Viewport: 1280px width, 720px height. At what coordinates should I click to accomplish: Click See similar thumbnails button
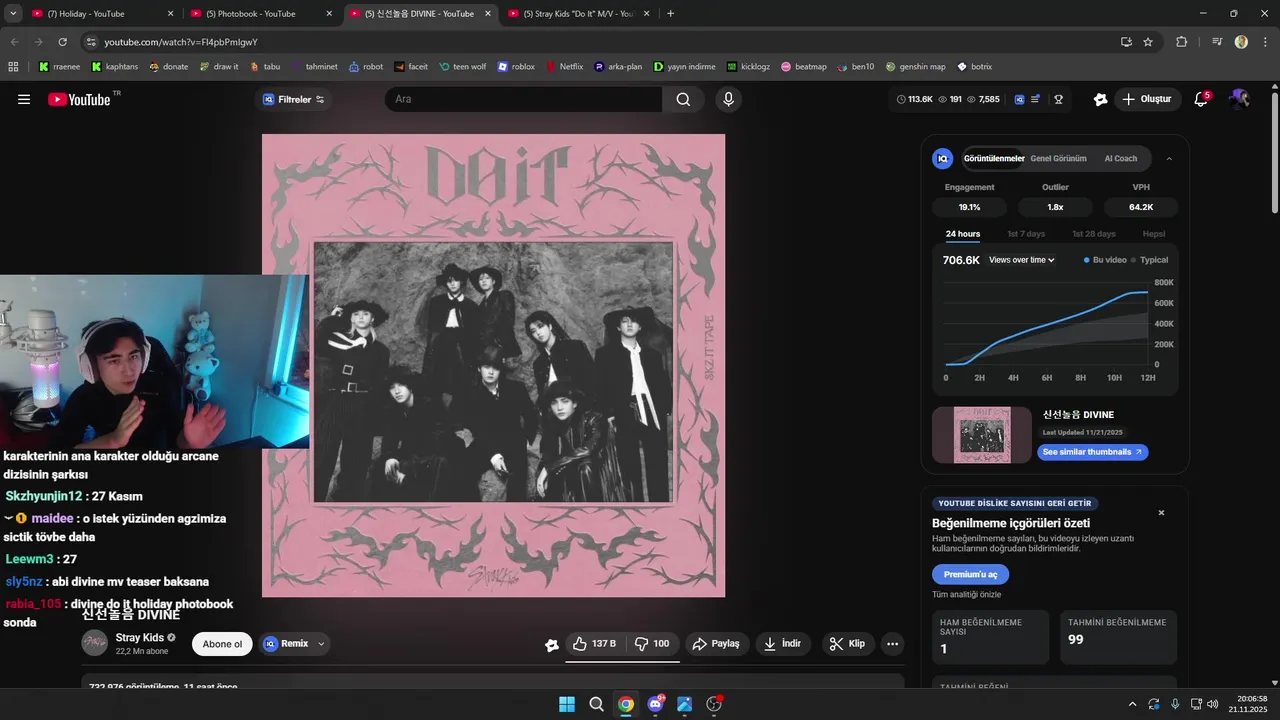1091,452
